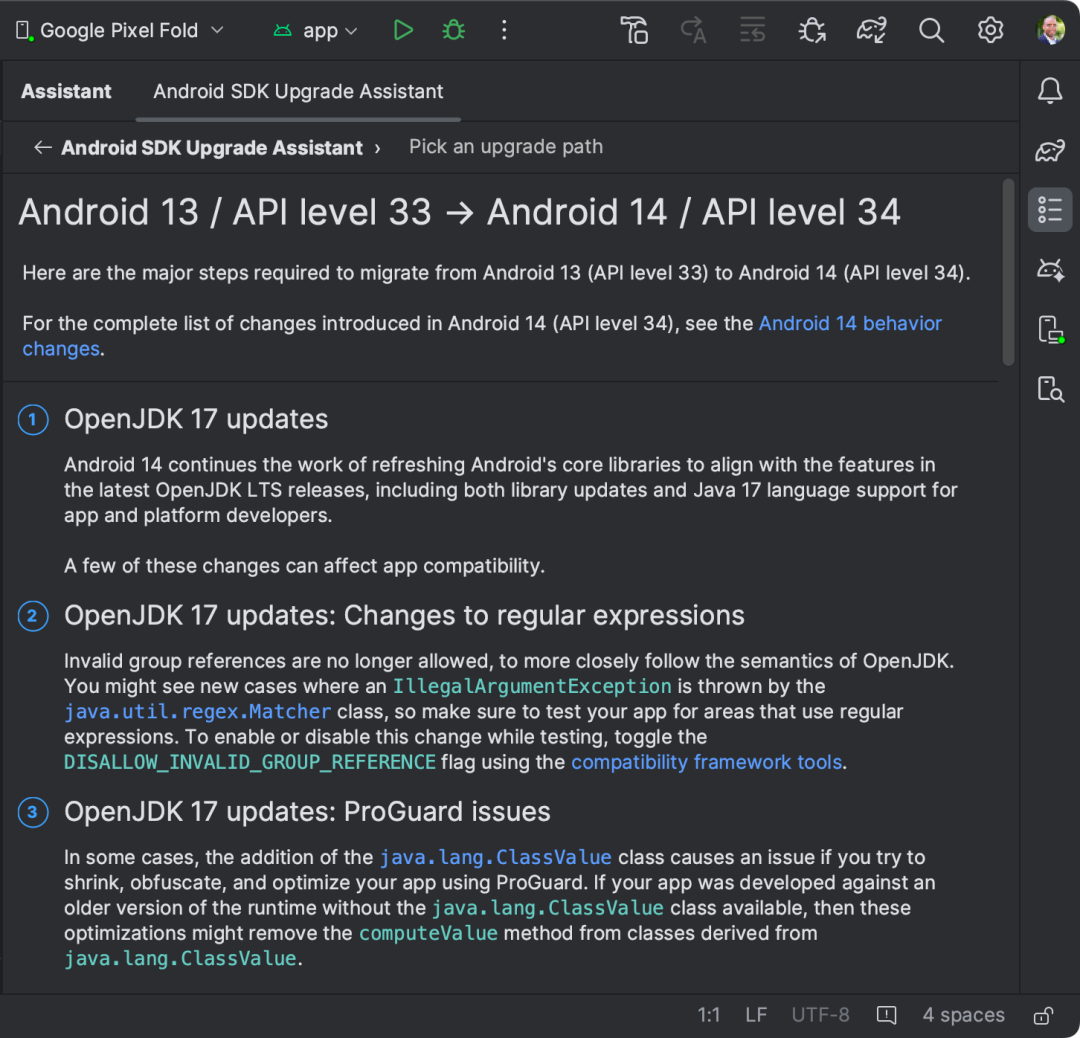1080x1038 pixels.
Task: Open the Running Devices sidebar icon
Action: (1050, 329)
